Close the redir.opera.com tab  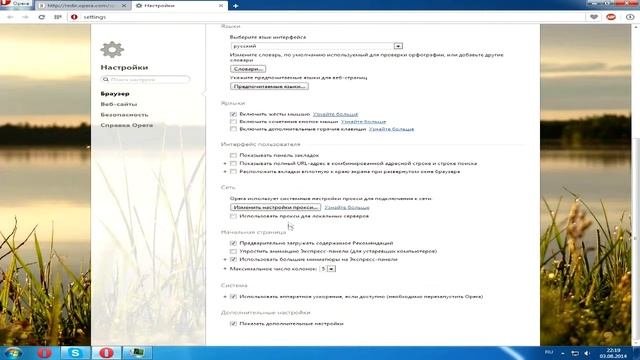click(x=124, y=6)
